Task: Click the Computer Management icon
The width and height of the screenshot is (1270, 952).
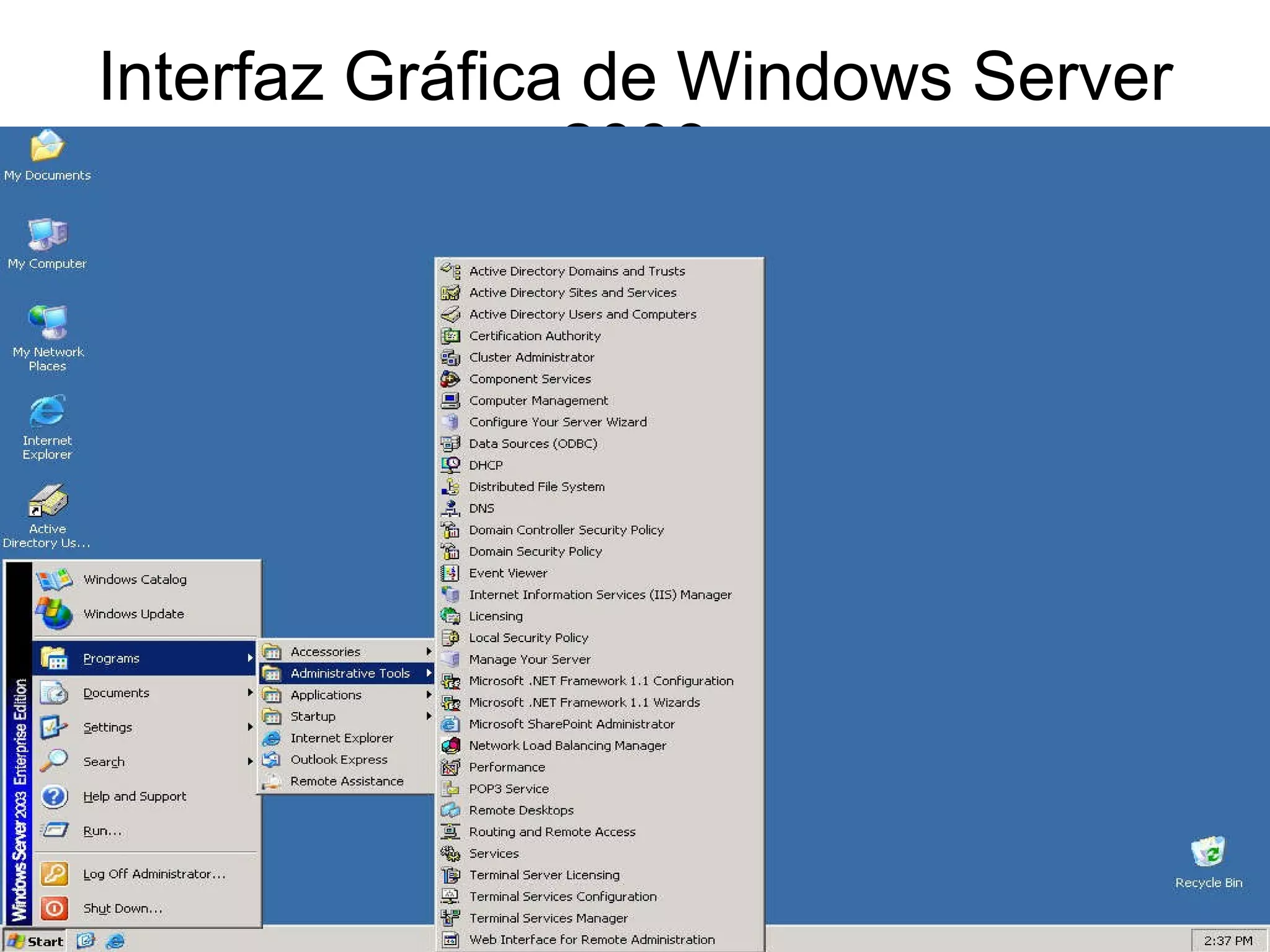Action: click(x=450, y=400)
